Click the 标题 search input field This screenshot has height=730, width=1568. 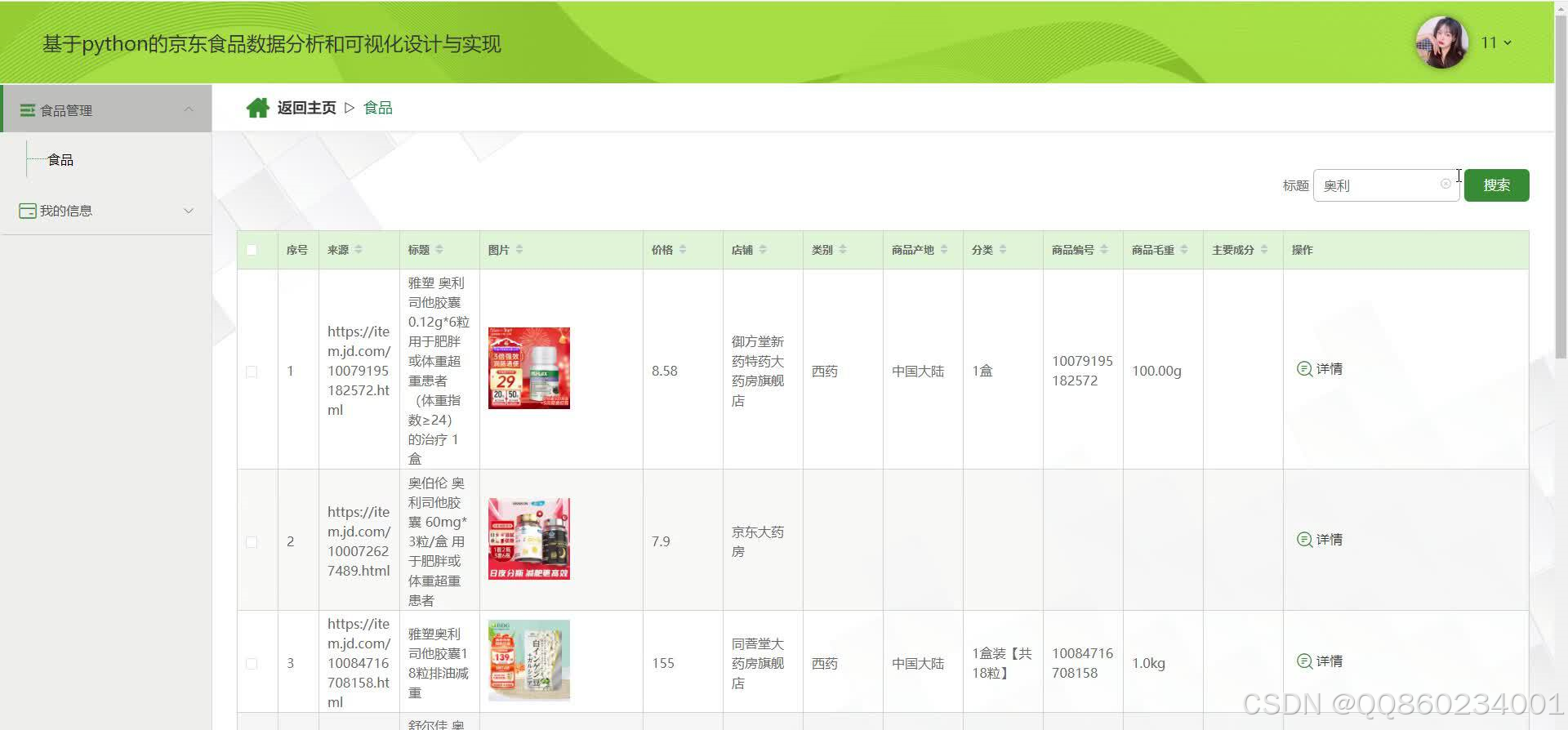point(1386,185)
